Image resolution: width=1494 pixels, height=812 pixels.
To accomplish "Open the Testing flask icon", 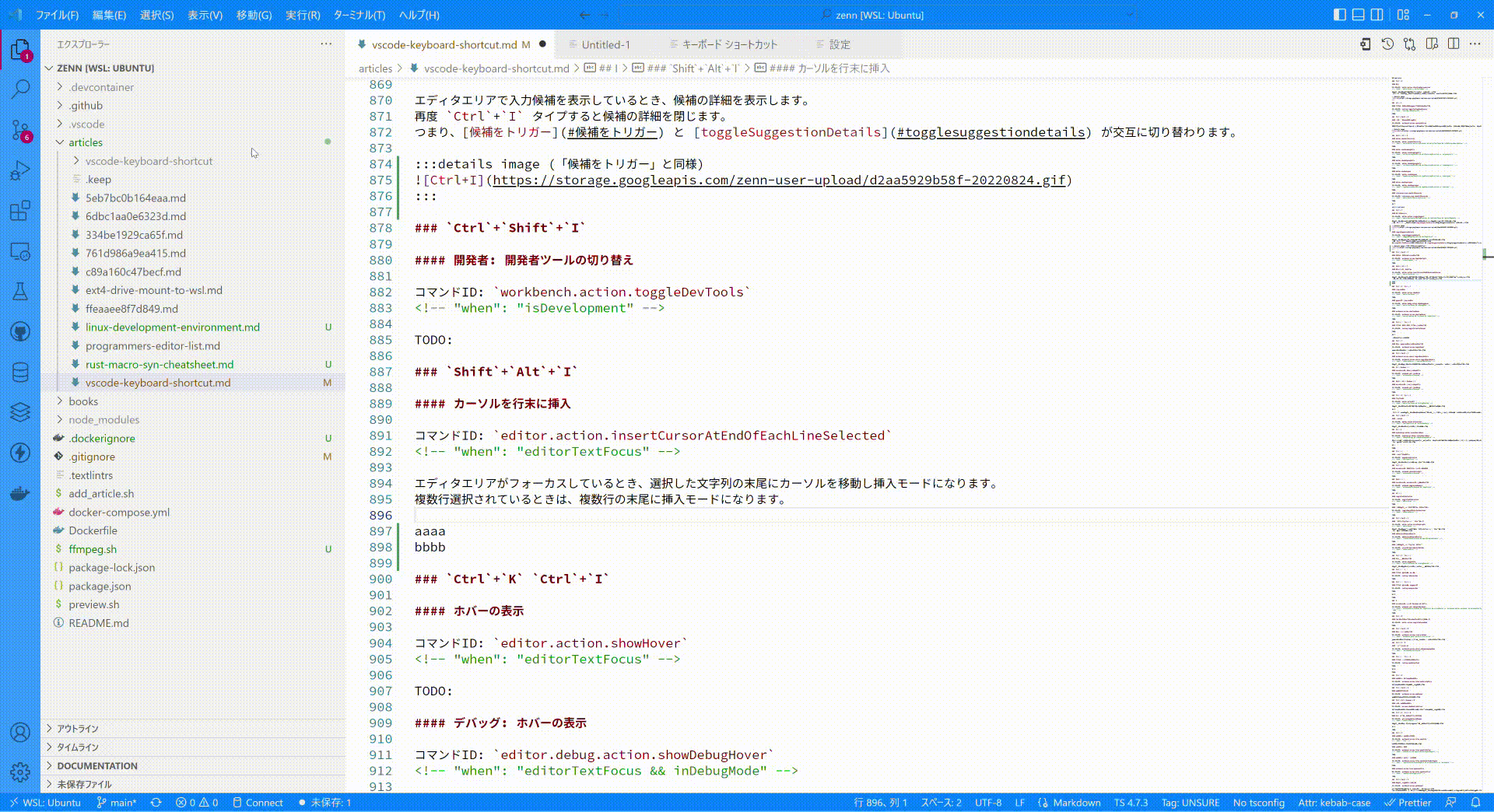I will click(x=20, y=292).
